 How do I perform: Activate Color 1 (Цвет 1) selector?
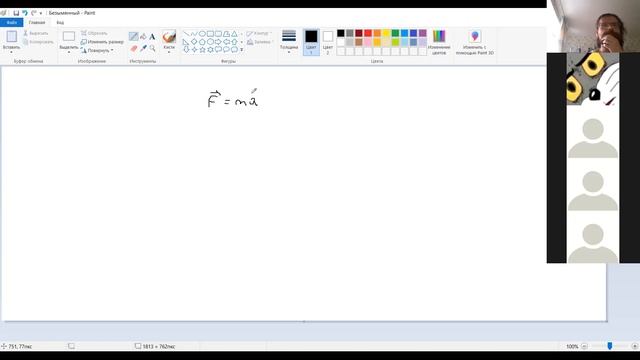311,42
